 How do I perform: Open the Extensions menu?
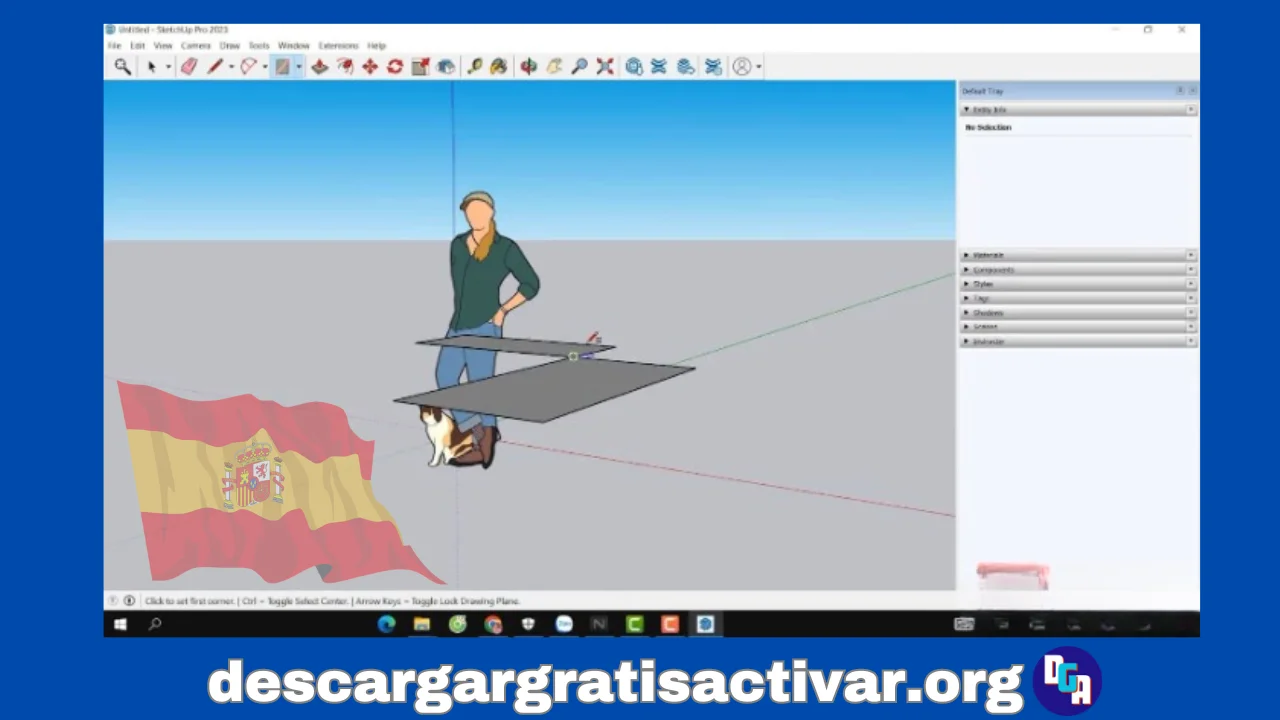(x=338, y=46)
